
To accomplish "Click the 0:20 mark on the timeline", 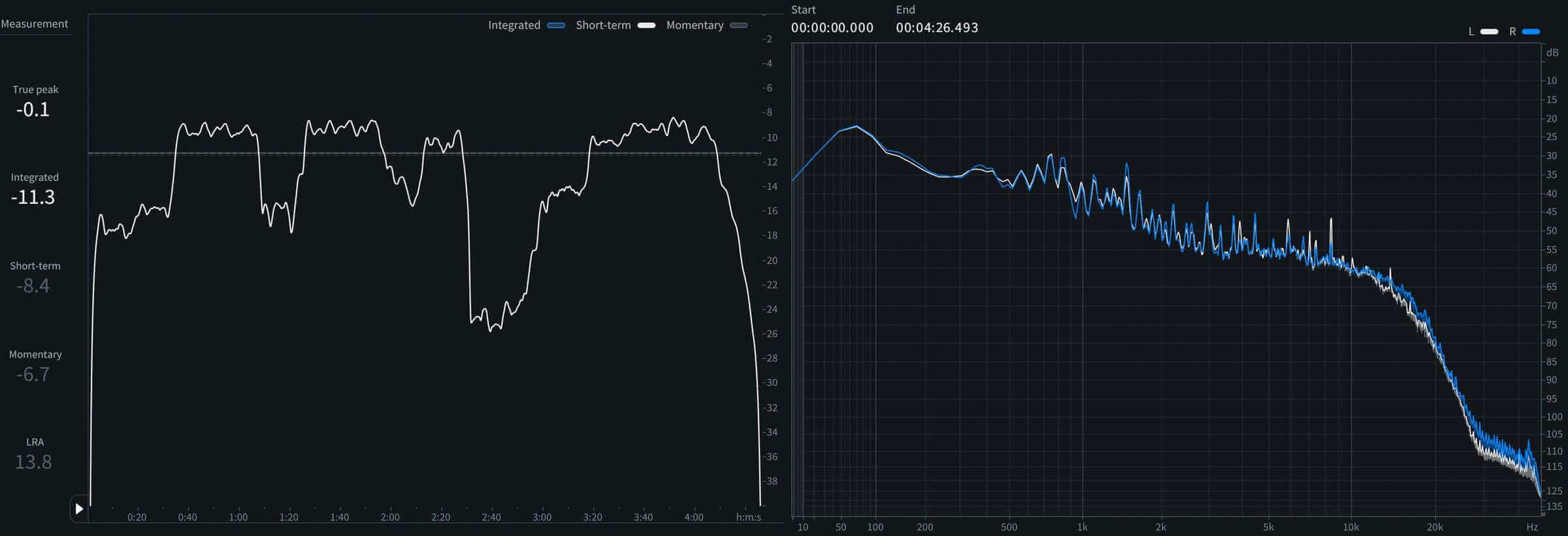I will tap(137, 517).
